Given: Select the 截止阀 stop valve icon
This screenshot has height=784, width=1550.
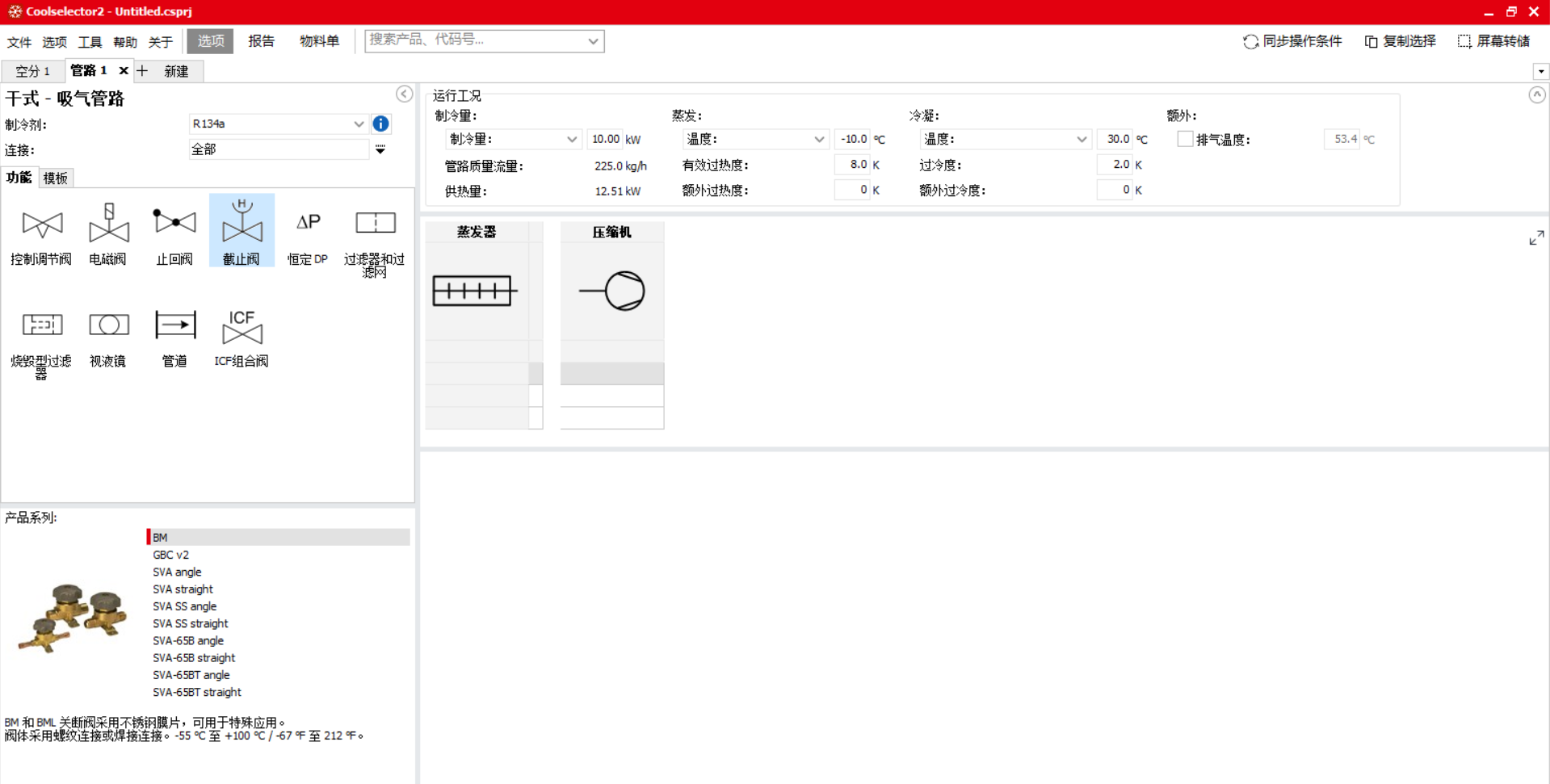Looking at the screenshot, I should 242,231.
